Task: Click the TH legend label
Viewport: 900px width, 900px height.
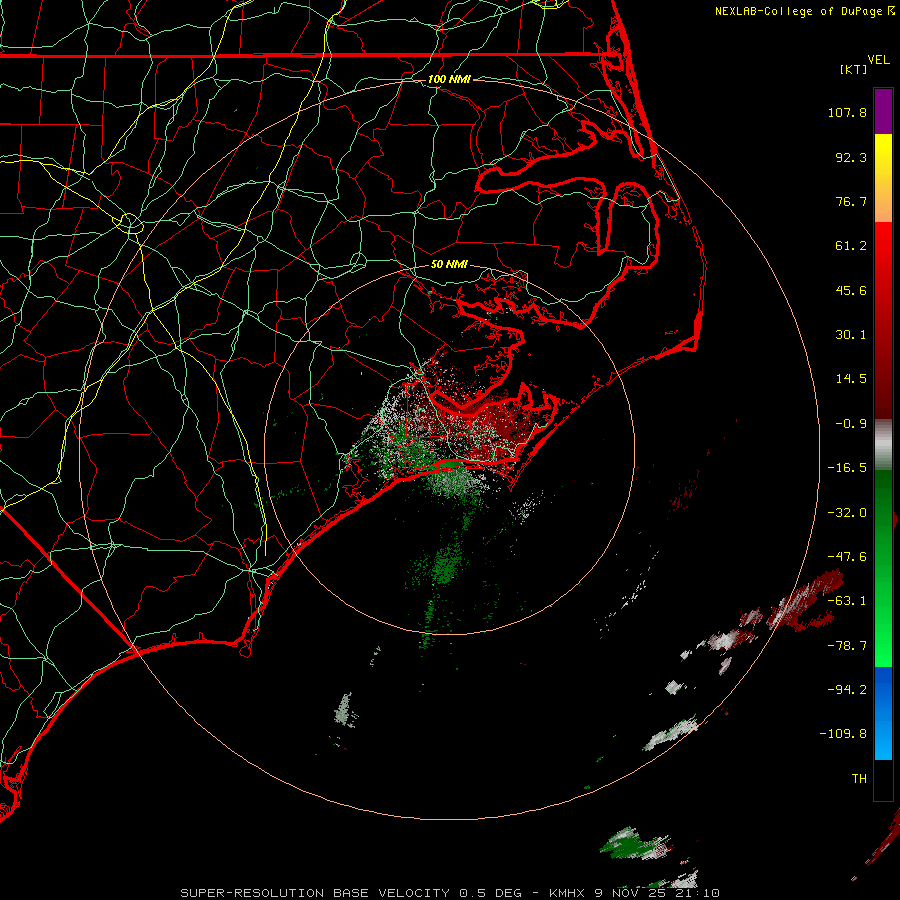Action: pyautogui.click(x=859, y=779)
